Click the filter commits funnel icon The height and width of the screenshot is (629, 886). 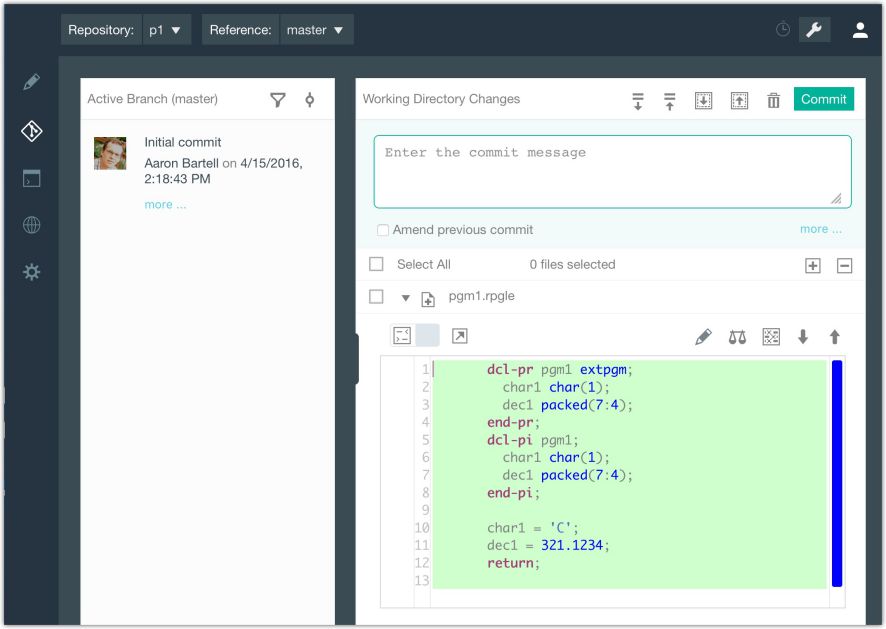pyautogui.click(x=277, y=100)
